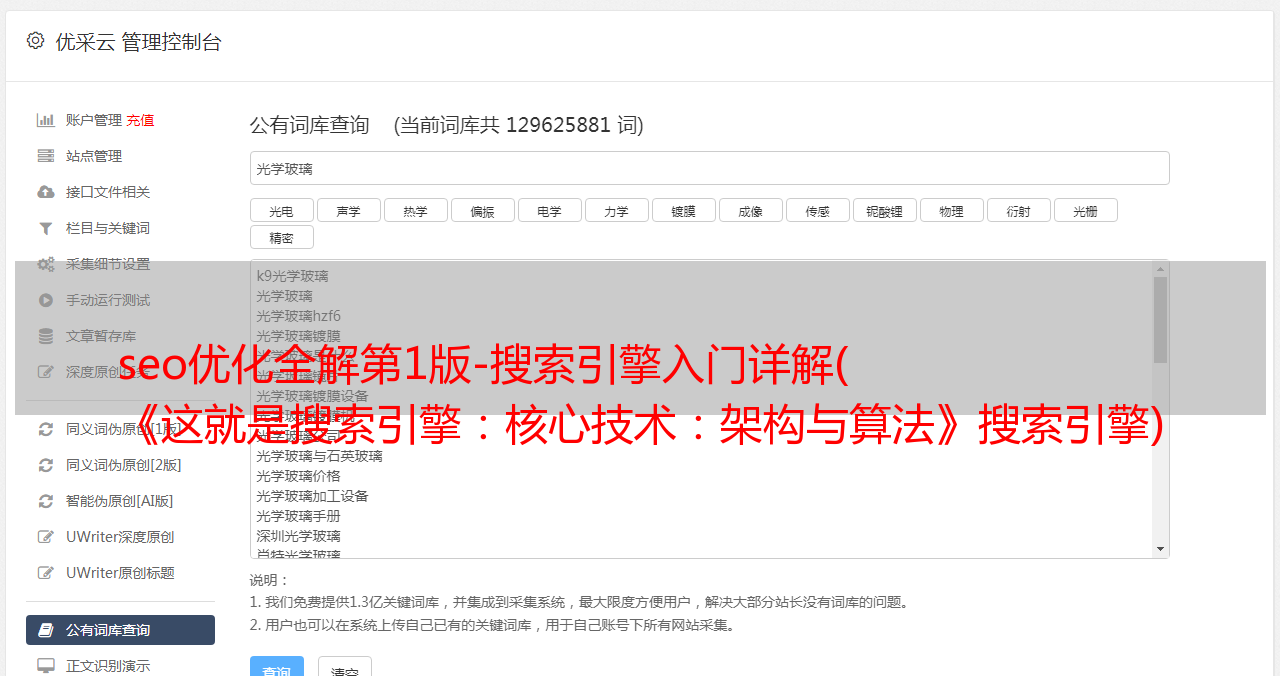Click the server icon for 站点管理

pos(46,156)
